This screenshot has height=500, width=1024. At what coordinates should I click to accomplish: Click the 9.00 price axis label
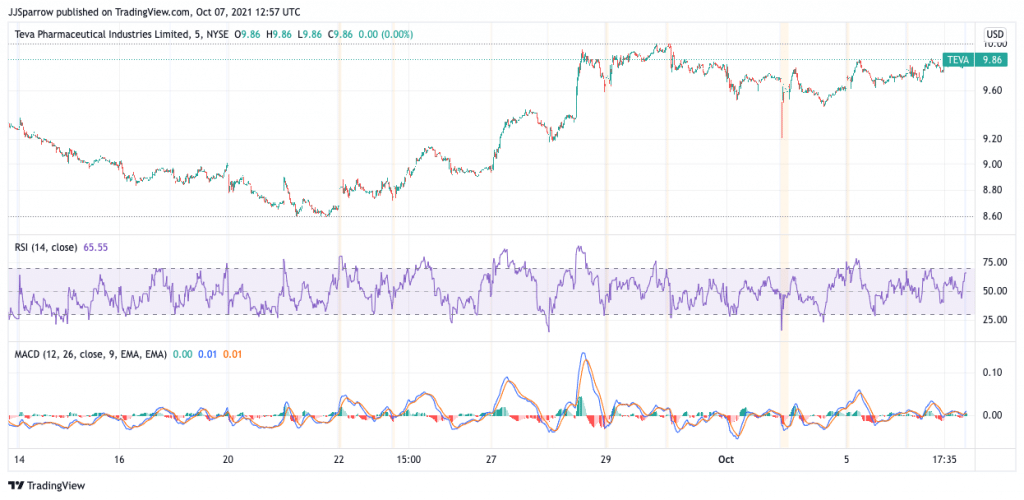point(995,164)
